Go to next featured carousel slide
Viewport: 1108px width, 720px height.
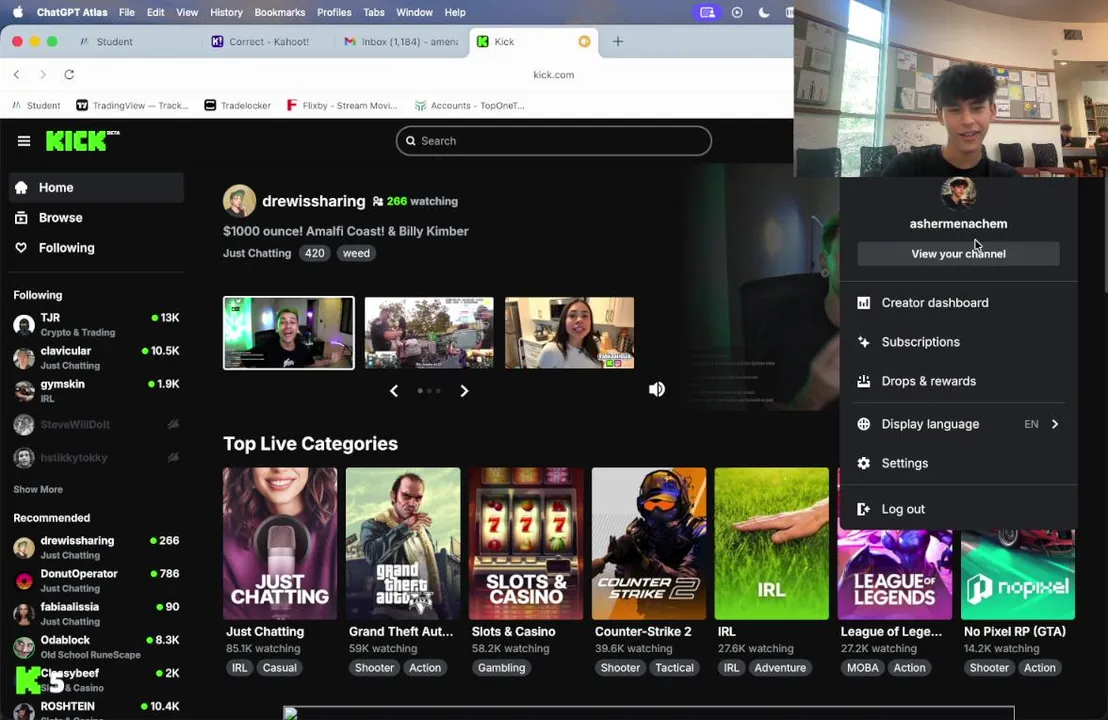(x=464, y=391)
